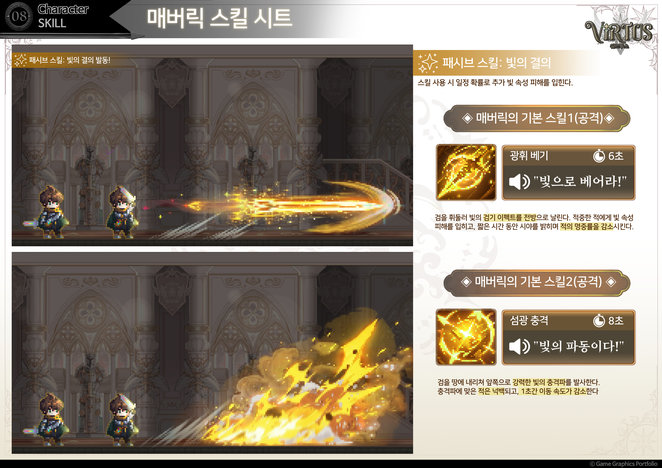Click the 08 chapter number badge

click(18, 16)
